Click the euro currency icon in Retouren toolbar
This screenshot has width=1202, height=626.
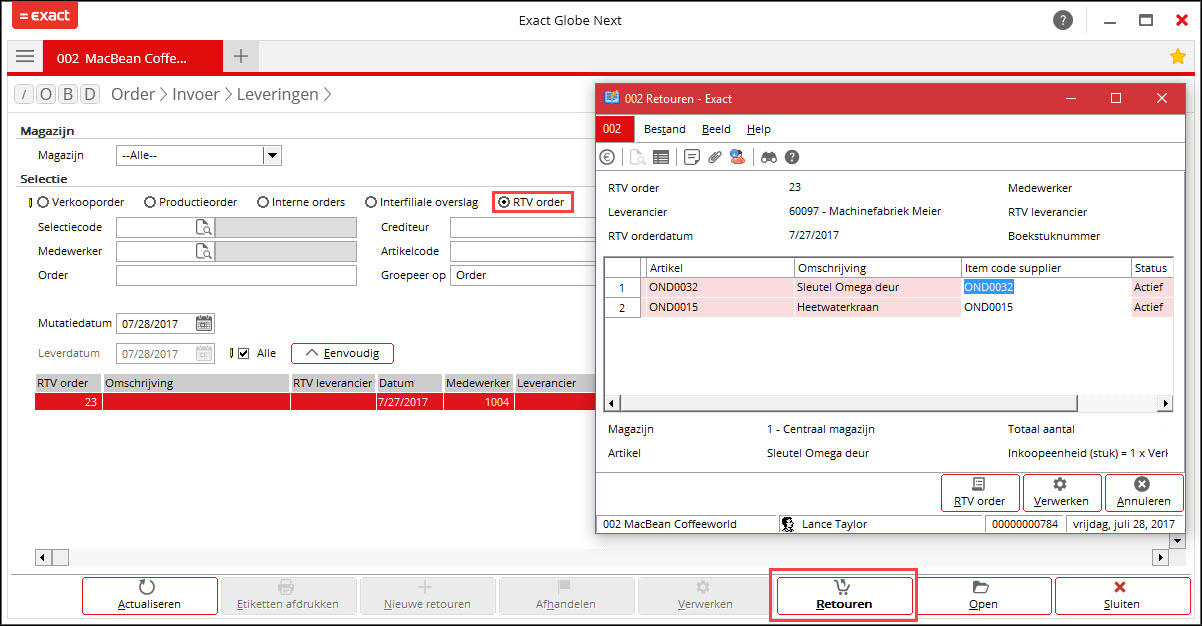coord(607,157)
